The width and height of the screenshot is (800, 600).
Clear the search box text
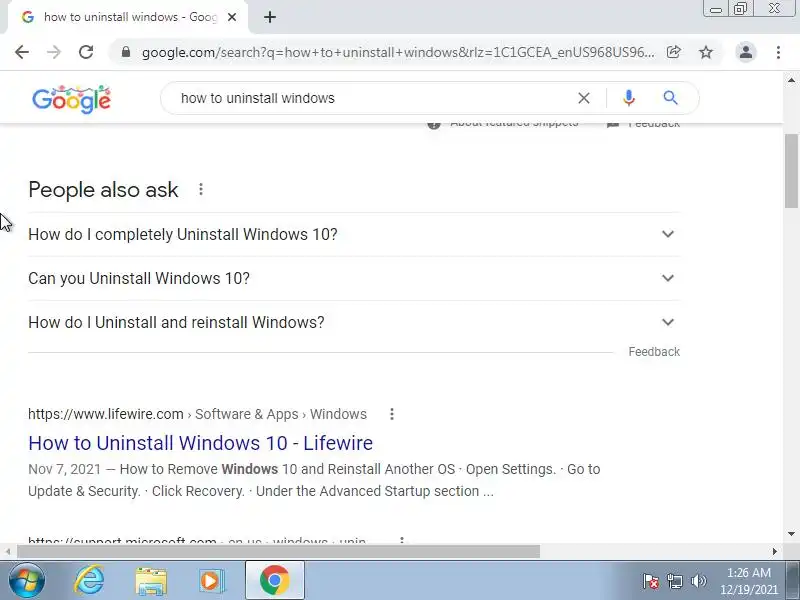(x=584, y=98)
